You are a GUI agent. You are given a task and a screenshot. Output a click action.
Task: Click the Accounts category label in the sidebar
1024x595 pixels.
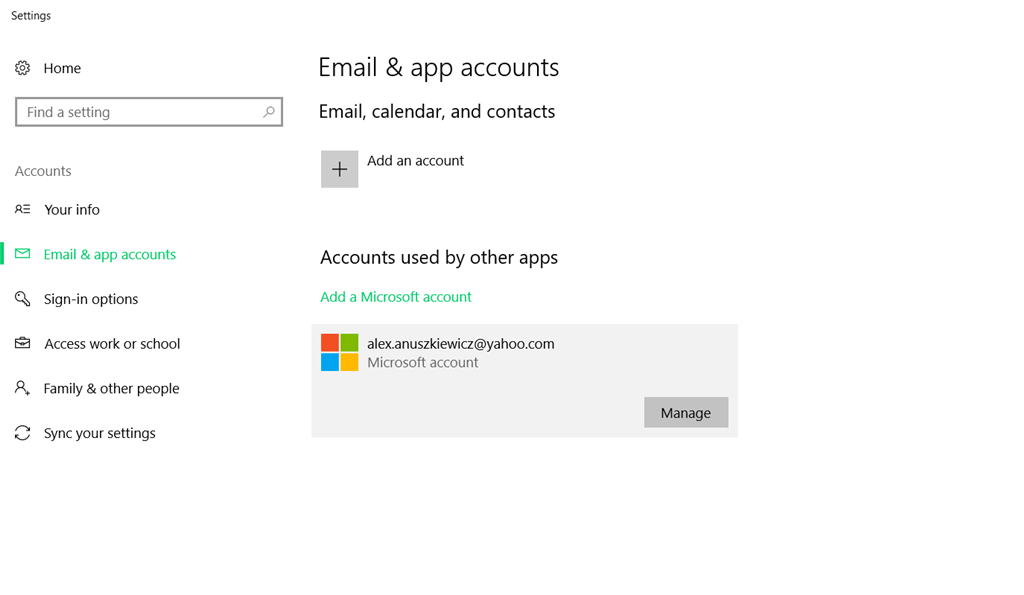click(x=43, y=171)
